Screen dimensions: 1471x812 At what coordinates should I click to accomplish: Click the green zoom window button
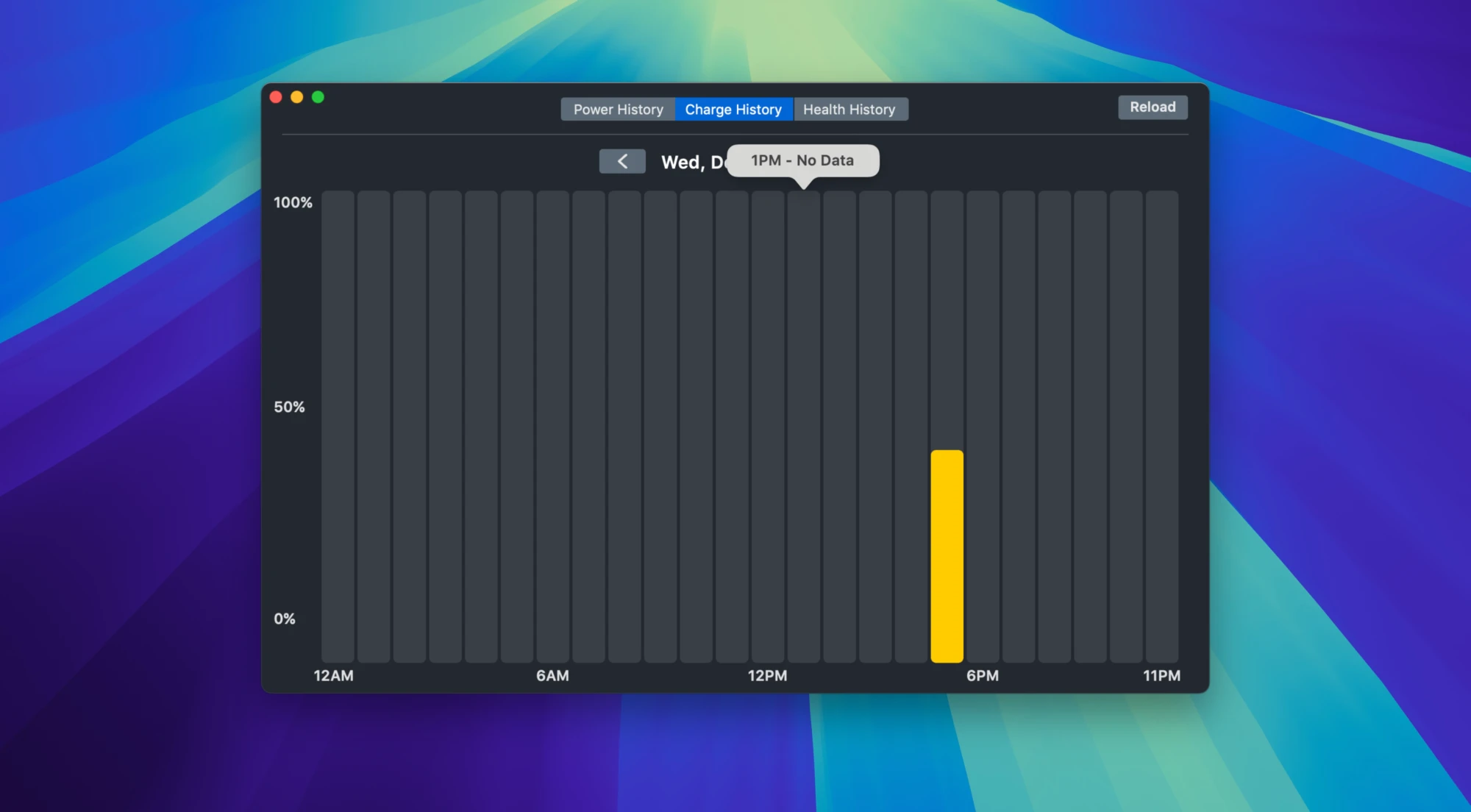tap(318, 97)
